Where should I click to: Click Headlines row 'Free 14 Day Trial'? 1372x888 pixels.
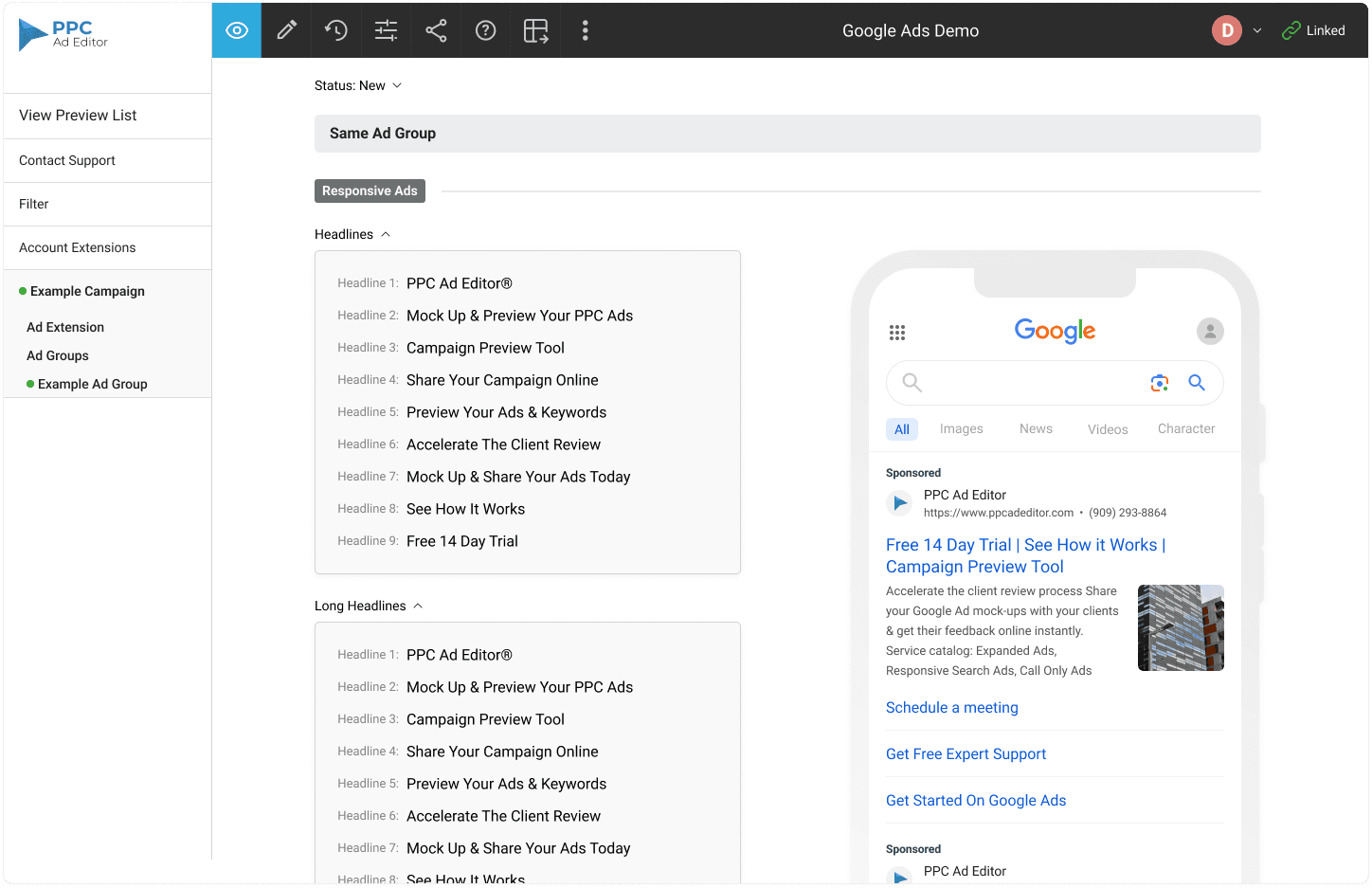(462, 541)
